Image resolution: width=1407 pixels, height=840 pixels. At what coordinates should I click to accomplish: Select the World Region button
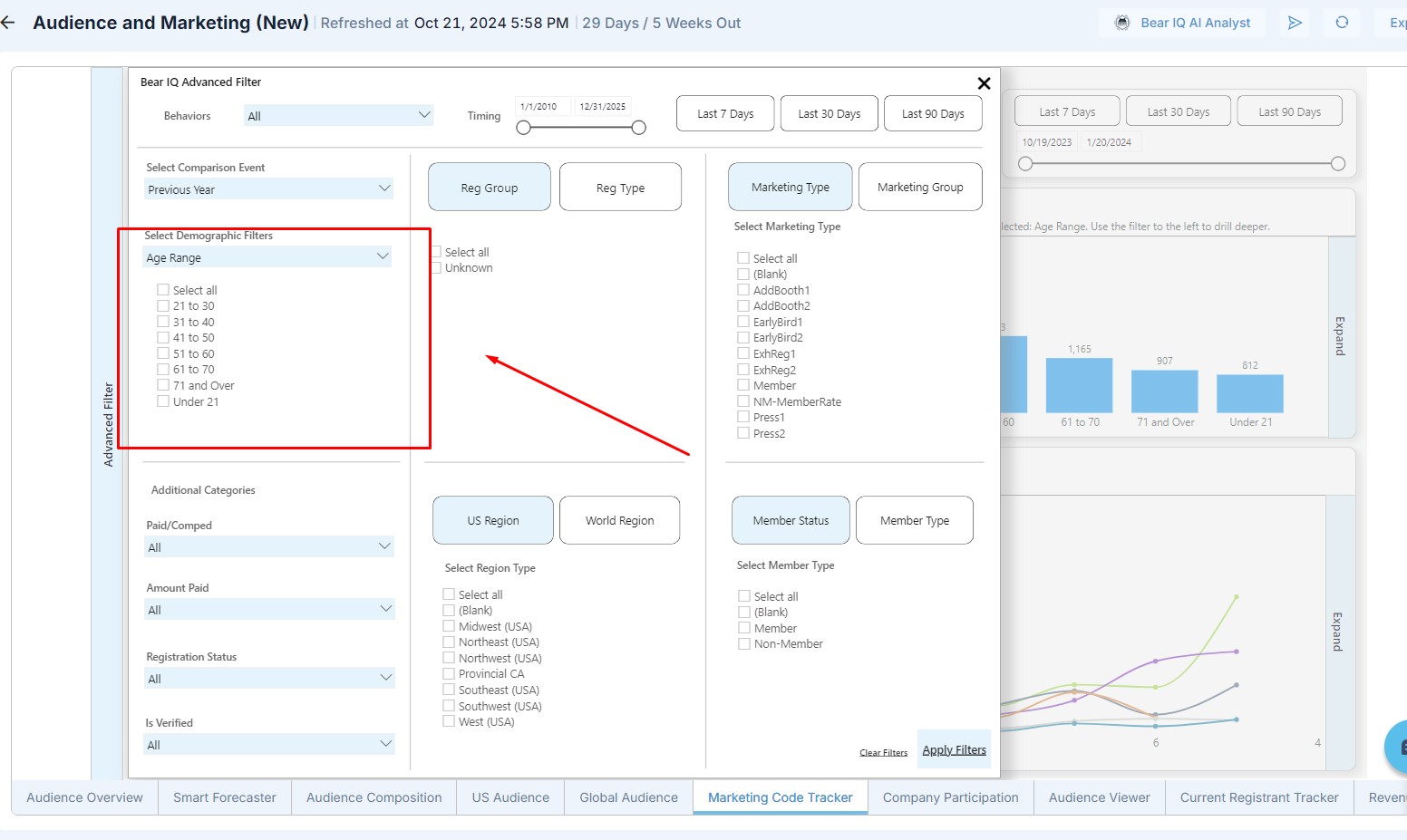[620, 520]
